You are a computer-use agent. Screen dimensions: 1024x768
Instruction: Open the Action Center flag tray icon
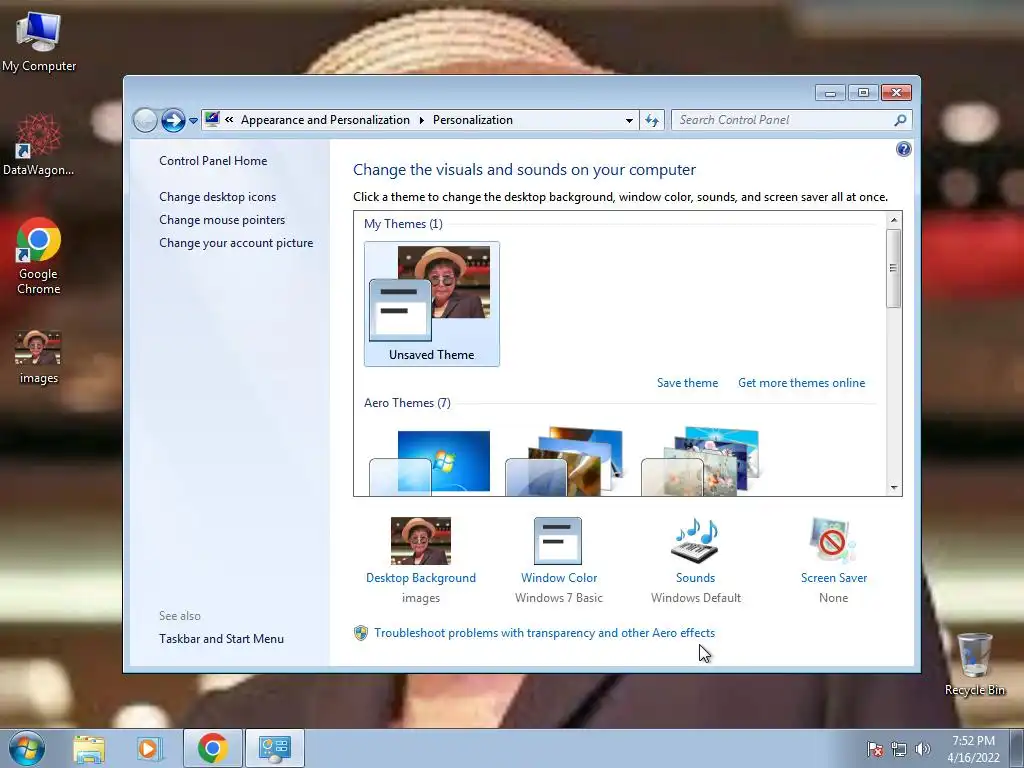(x=874, y=749)
